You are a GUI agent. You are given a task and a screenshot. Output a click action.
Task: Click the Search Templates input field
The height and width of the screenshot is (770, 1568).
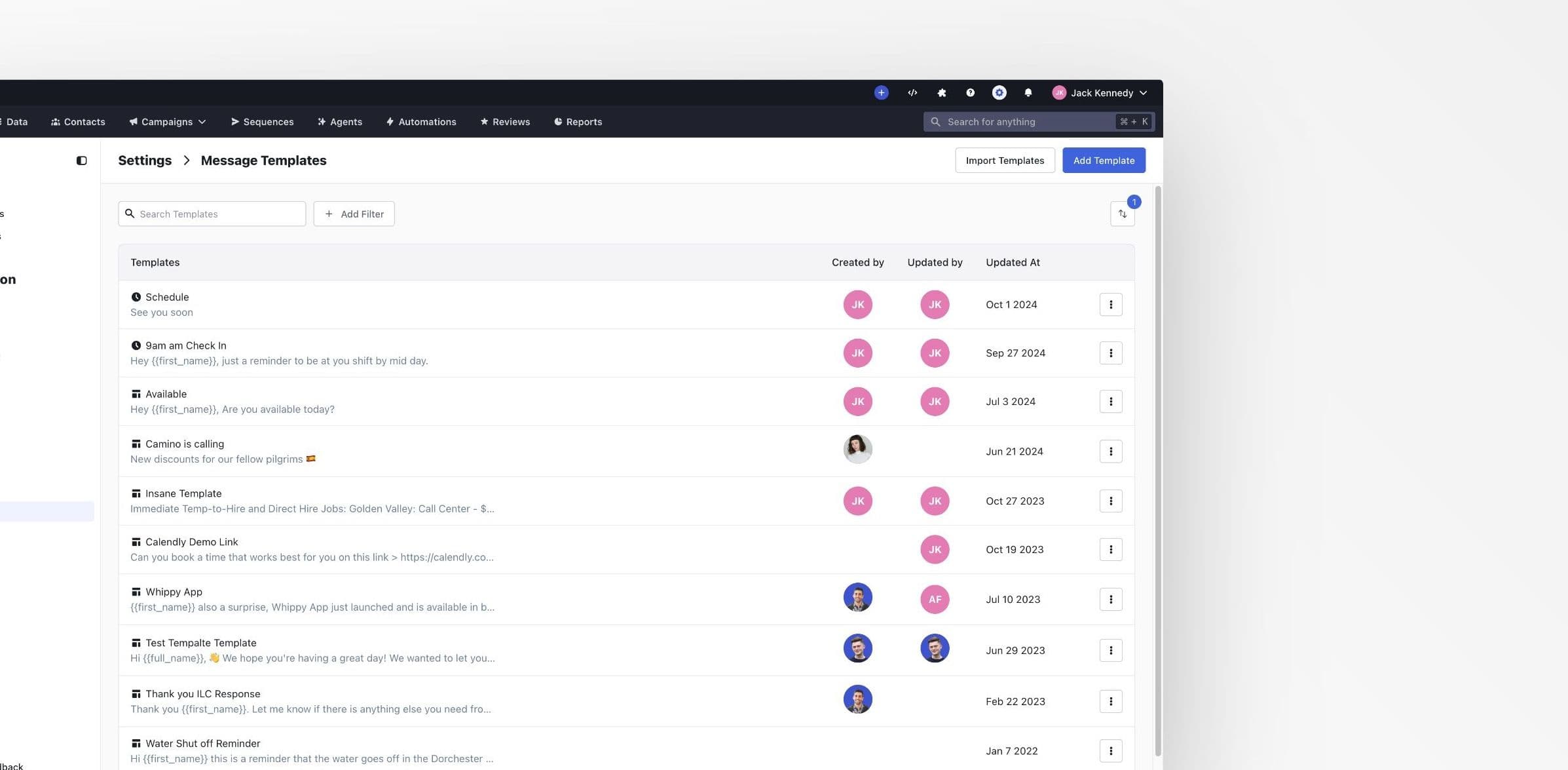click(212, 214)
